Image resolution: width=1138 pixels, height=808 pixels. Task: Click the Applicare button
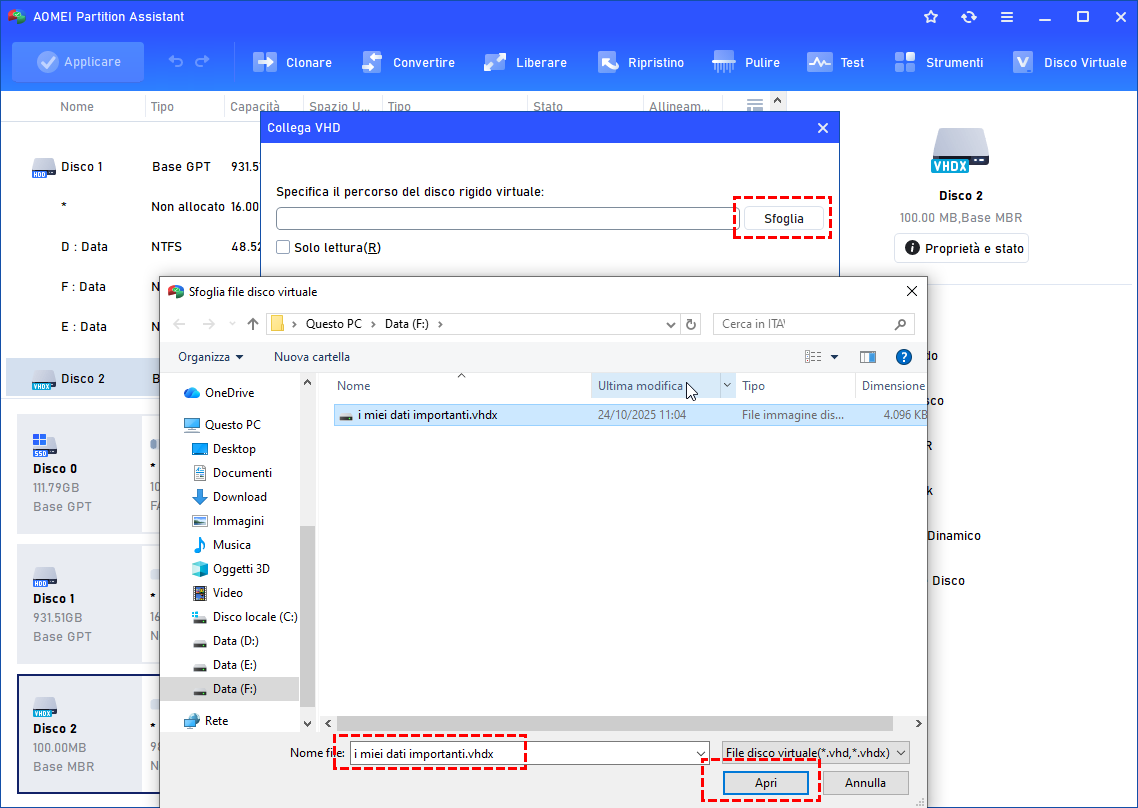(78, 62)
